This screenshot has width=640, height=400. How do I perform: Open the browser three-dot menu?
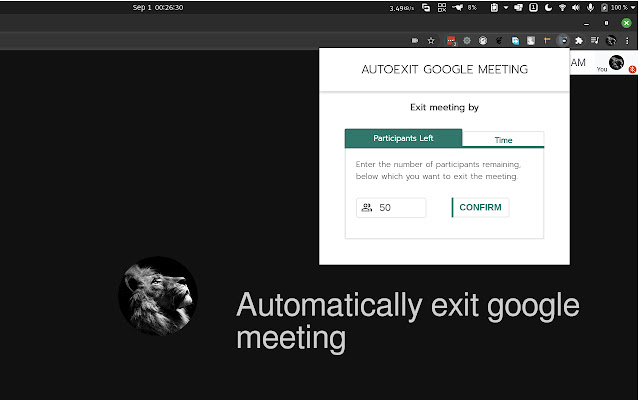pyautogui.click(x=627, y=40)
